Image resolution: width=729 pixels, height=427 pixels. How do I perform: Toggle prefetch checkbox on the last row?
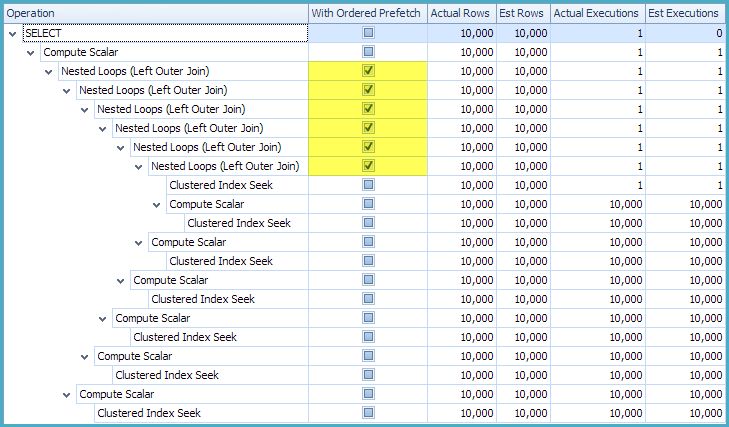coord(368,413)
